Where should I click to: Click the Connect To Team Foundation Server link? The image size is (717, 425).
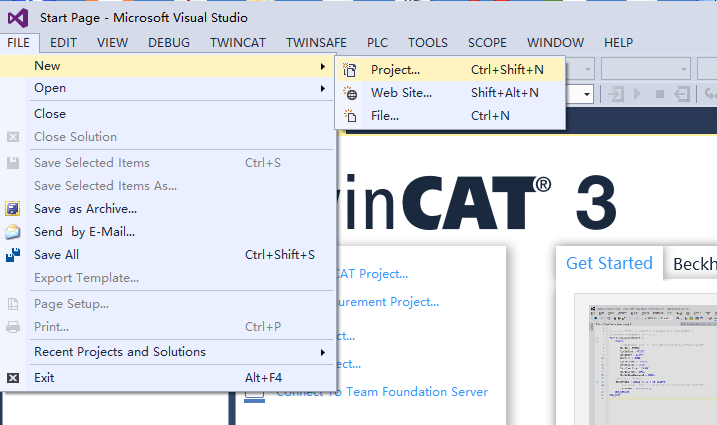(x=382, y=392)
